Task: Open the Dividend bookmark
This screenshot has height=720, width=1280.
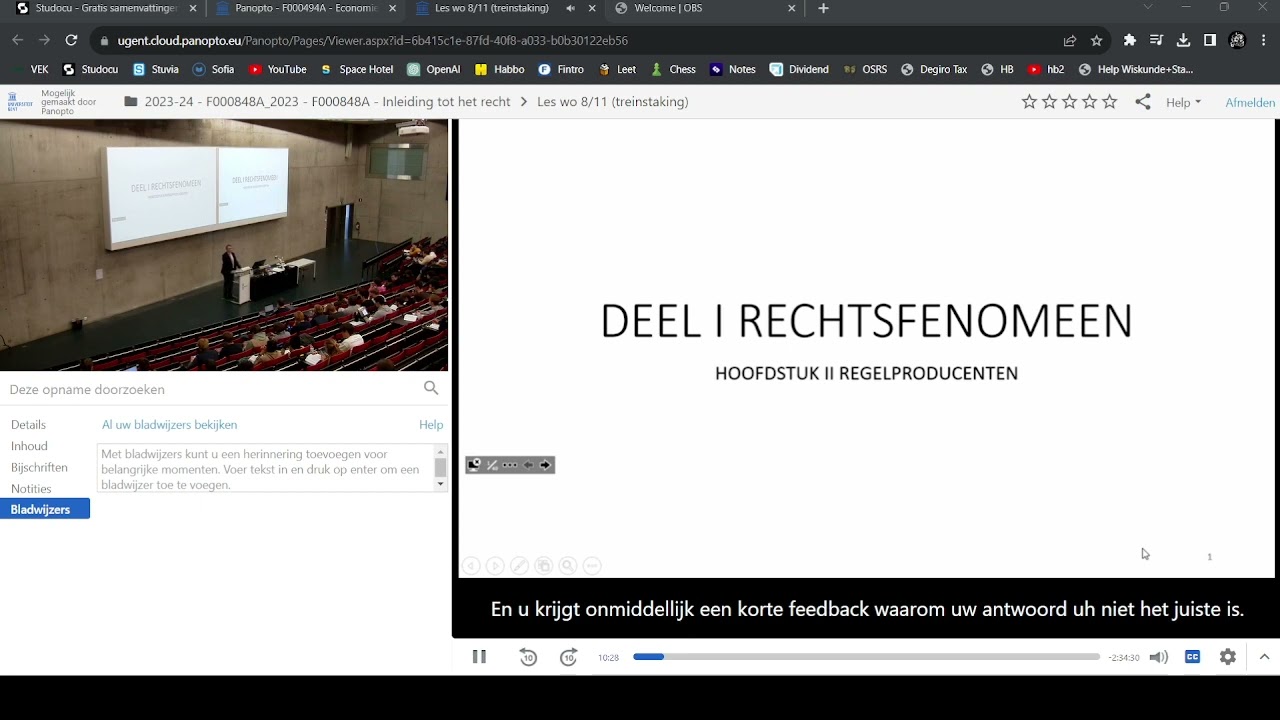Action: (x=798, y=70)
